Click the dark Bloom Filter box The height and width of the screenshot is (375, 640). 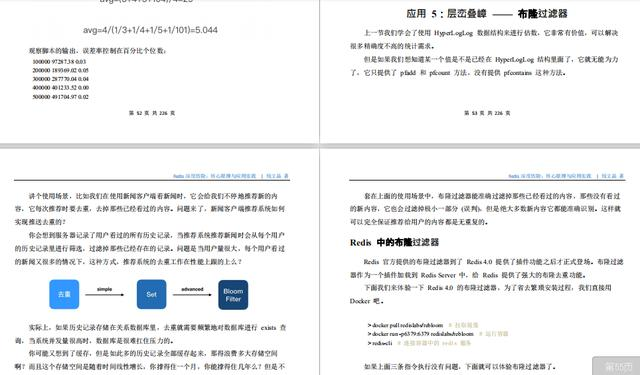(233, 295)
